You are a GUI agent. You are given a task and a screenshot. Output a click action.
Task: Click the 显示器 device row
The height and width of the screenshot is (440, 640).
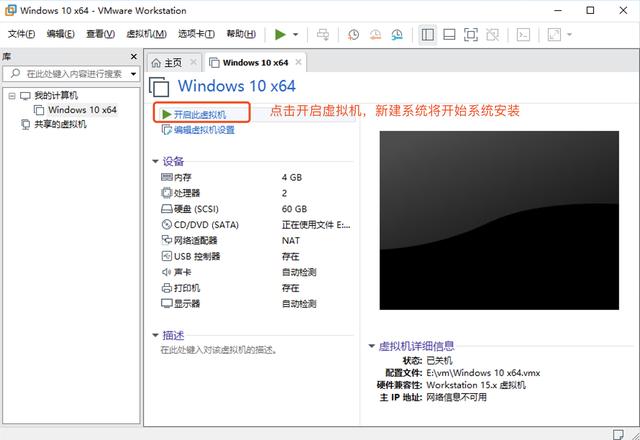pyautogui.click(x=257, y=304)
